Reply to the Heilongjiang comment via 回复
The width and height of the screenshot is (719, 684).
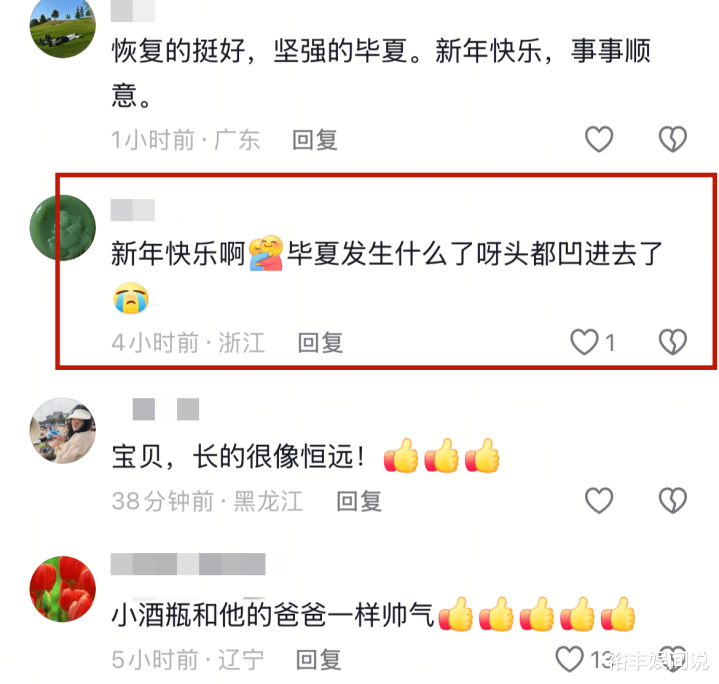point(359,501)
